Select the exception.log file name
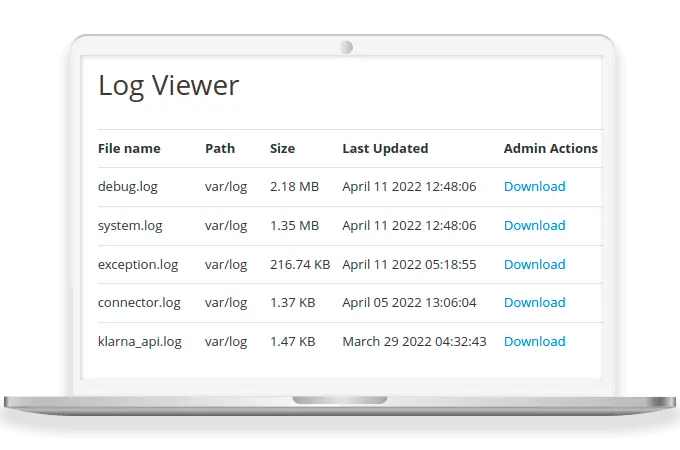 point(138,265)
